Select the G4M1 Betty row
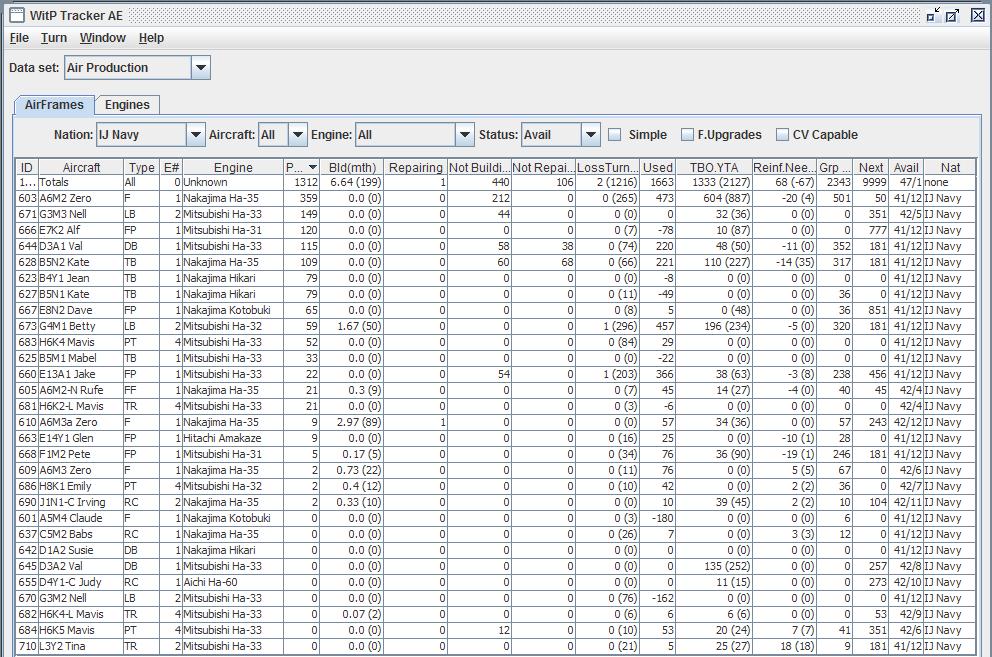 coord(496,326)
